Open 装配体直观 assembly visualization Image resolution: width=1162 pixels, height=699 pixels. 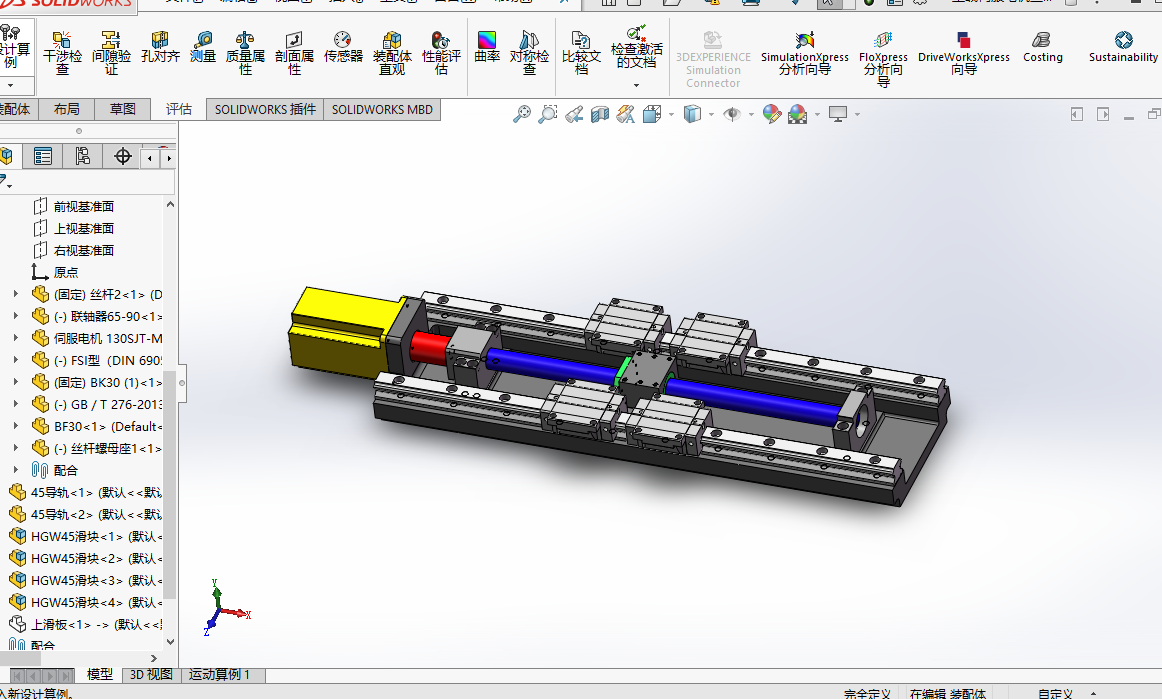(392, 52)
